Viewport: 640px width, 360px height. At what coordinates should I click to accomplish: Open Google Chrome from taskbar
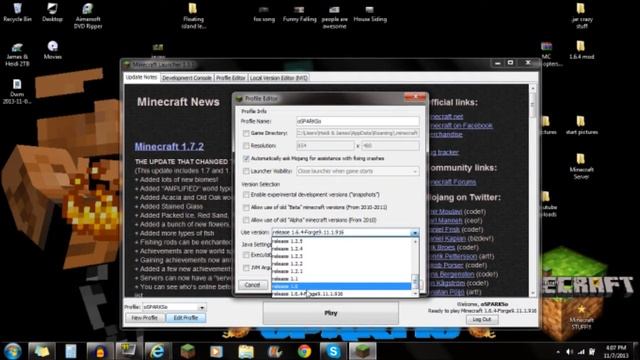tap(304, 351)
